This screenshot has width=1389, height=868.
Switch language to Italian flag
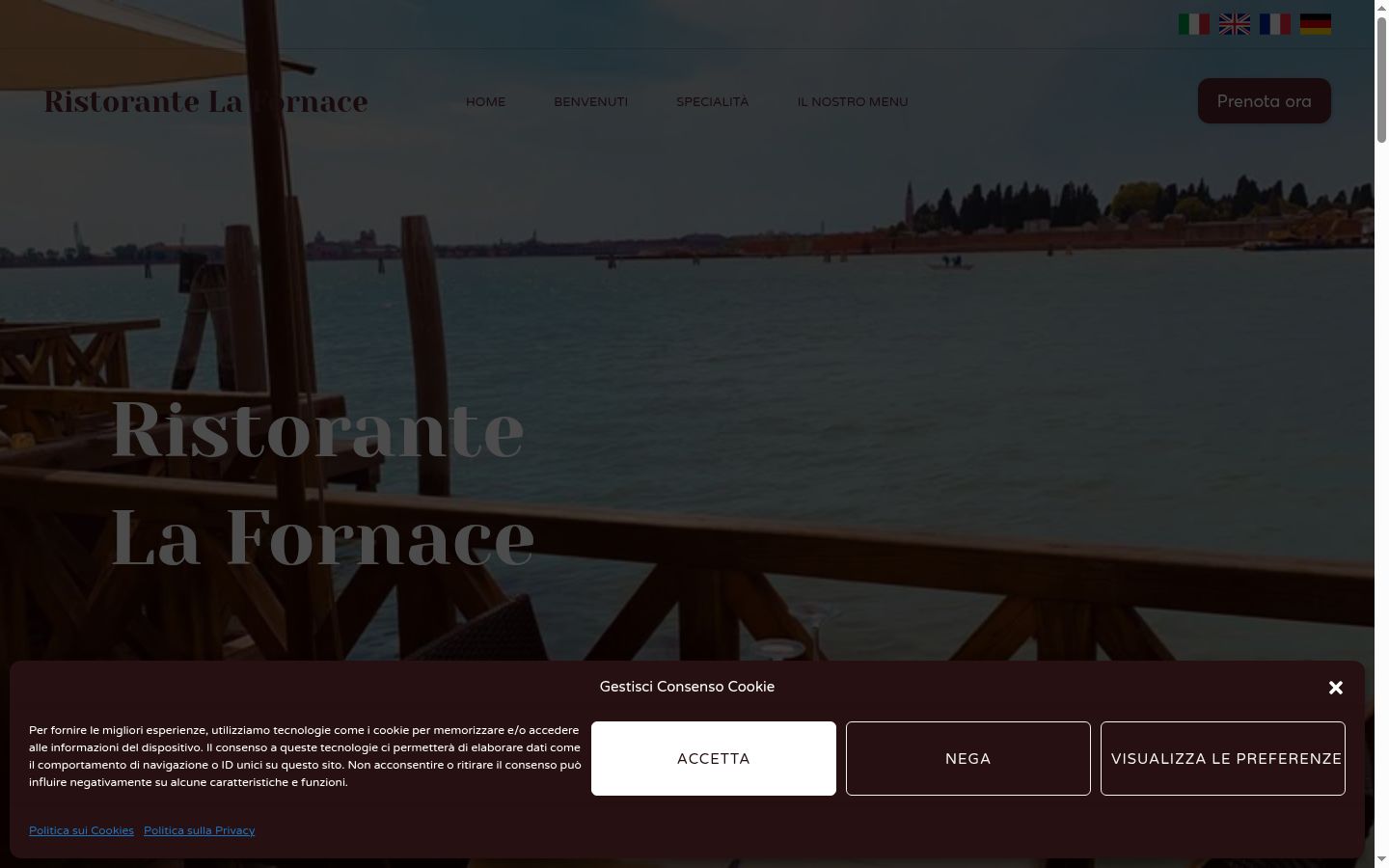point(1194,24)
